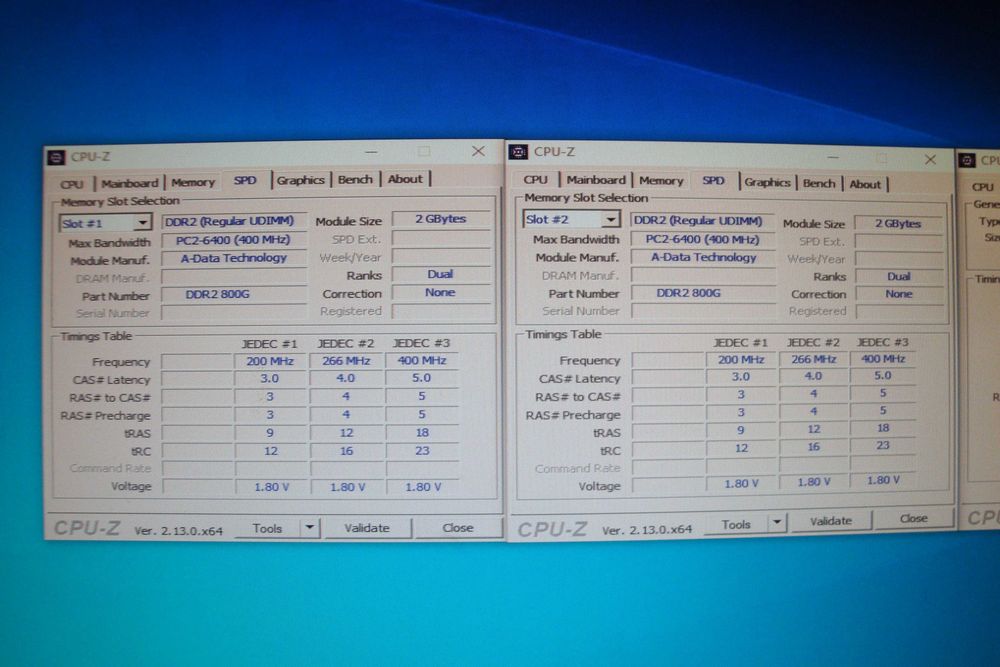Viewport: 1000px width, 667px height.
Task: Click empty DRAM Manuf. field in Slot #1 window
Action: pos(233,277)
